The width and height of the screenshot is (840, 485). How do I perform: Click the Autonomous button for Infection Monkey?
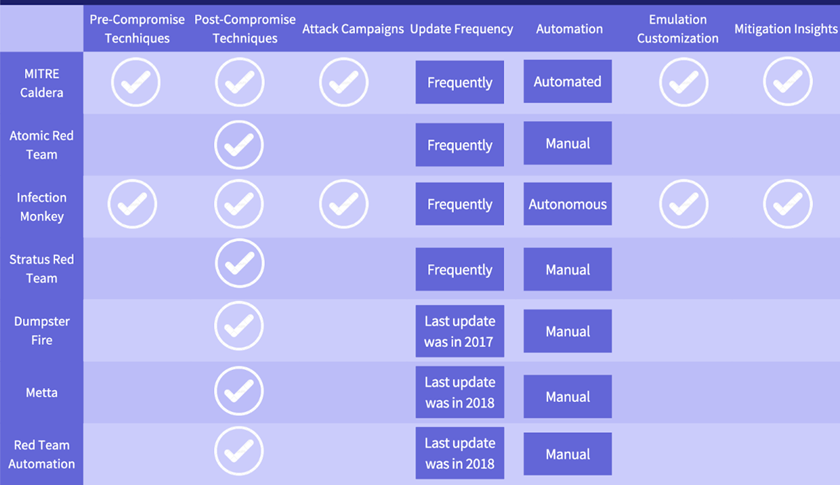[567, 204]
